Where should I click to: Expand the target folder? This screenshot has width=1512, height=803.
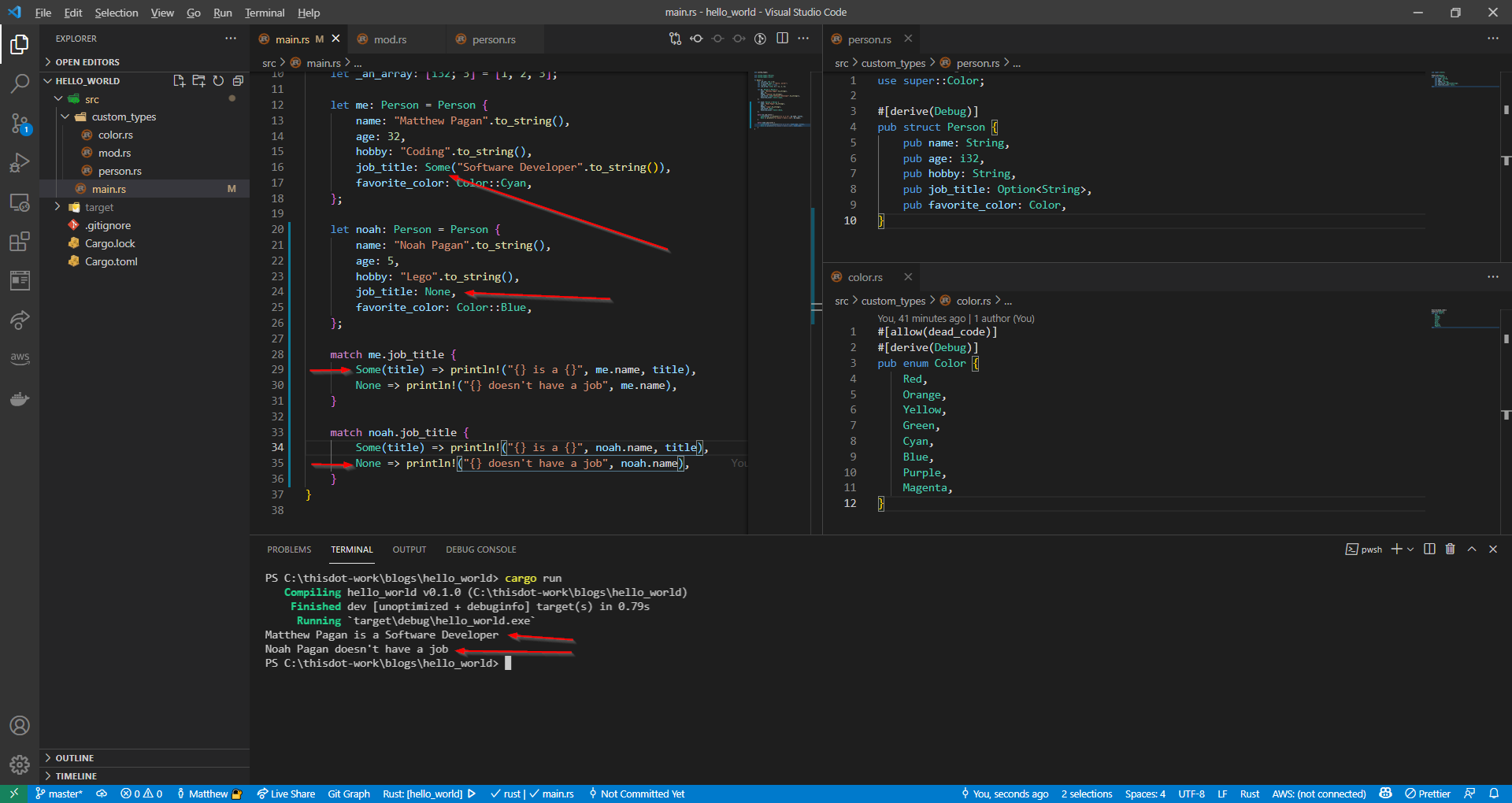(58, 207)
